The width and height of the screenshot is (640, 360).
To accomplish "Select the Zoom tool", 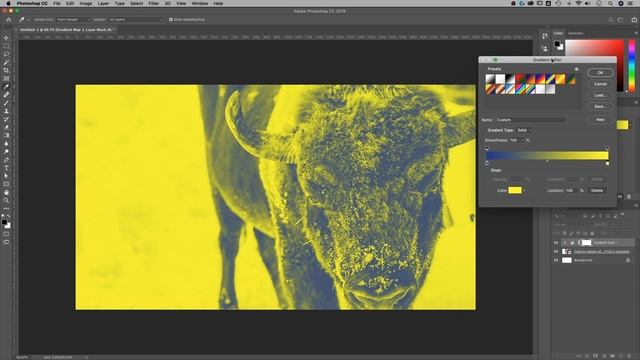I will 6,201.
